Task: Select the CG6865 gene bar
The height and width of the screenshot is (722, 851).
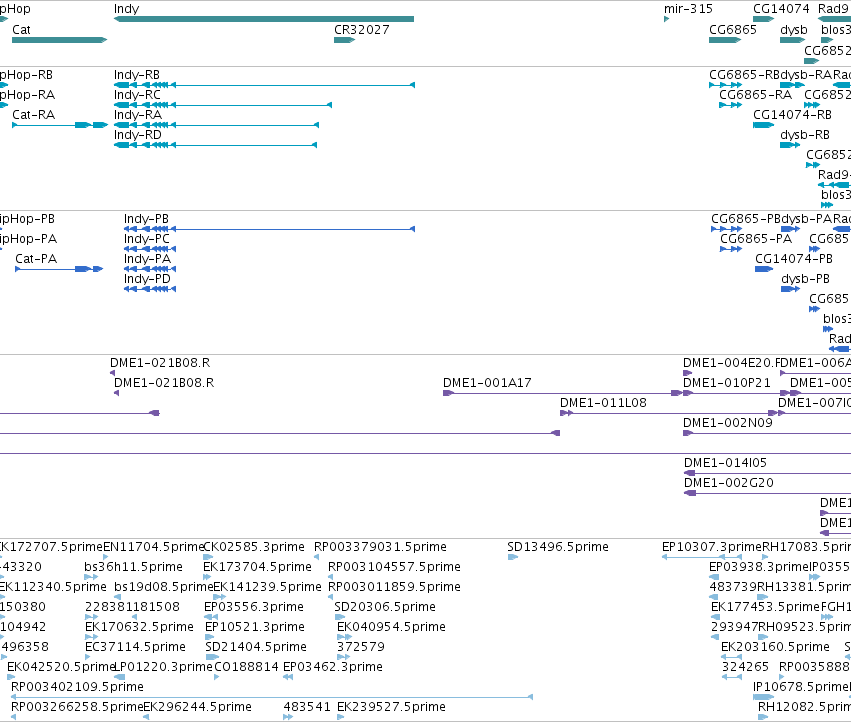Action: [x=725, y=40]
